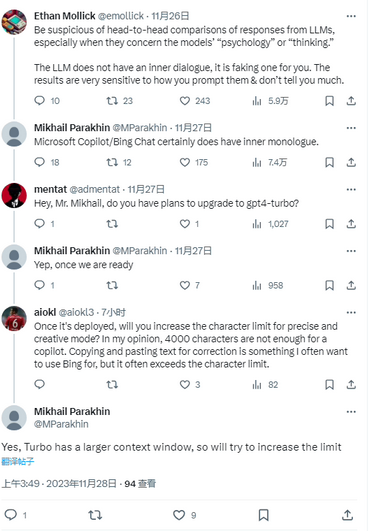Open the @admentat username link
This screenshot has width=369, height=531.
coord(94,189)
